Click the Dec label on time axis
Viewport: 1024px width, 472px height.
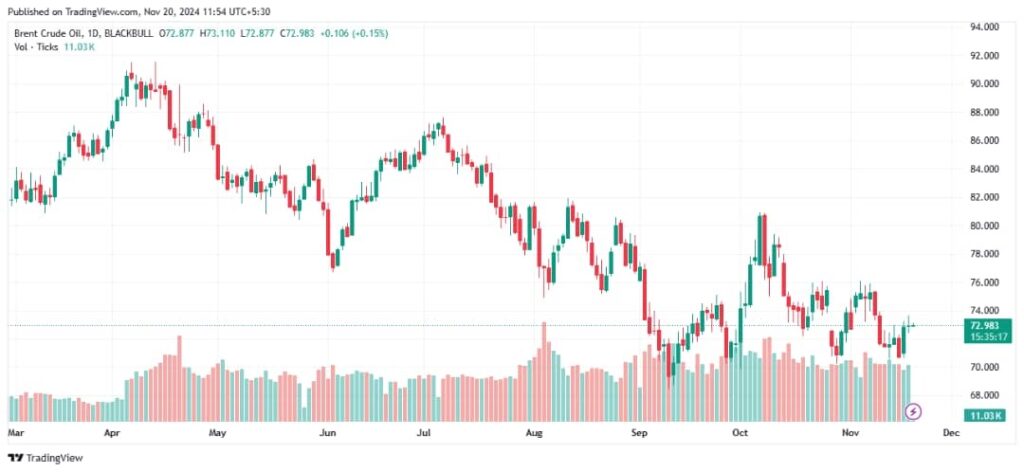[950, 434]
